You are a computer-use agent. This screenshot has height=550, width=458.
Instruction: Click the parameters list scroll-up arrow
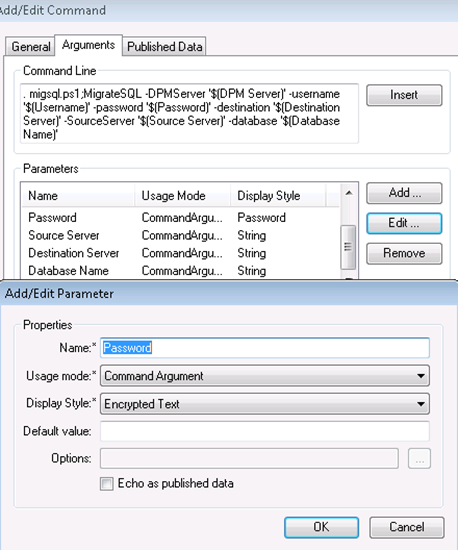tap(349, 193)
